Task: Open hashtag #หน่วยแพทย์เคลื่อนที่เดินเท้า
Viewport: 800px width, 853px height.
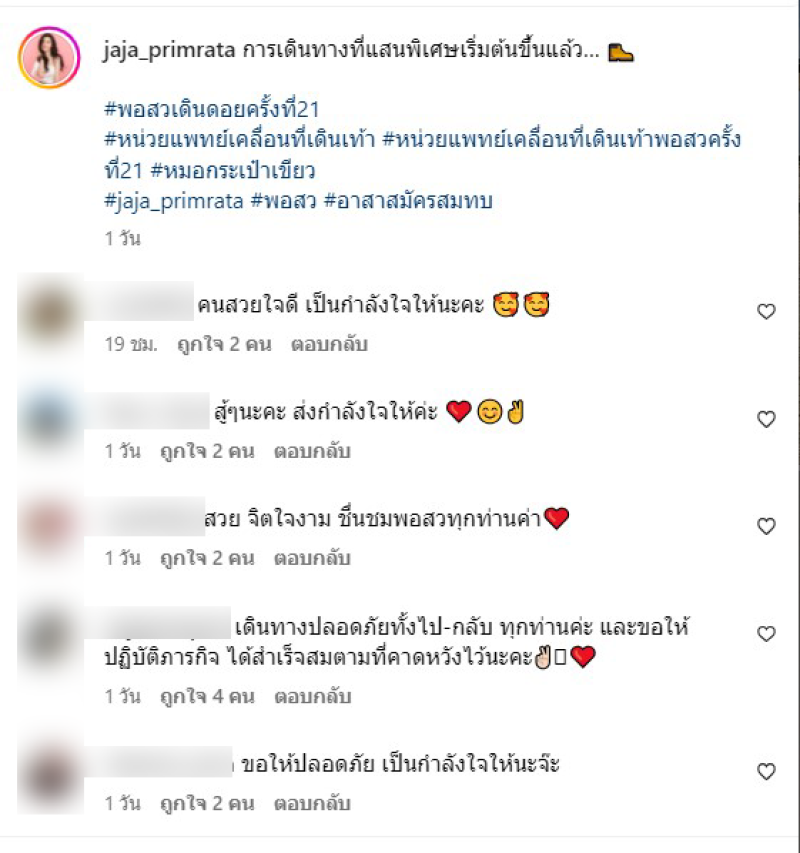Action: pyautogui.click(x=240, y=140)
